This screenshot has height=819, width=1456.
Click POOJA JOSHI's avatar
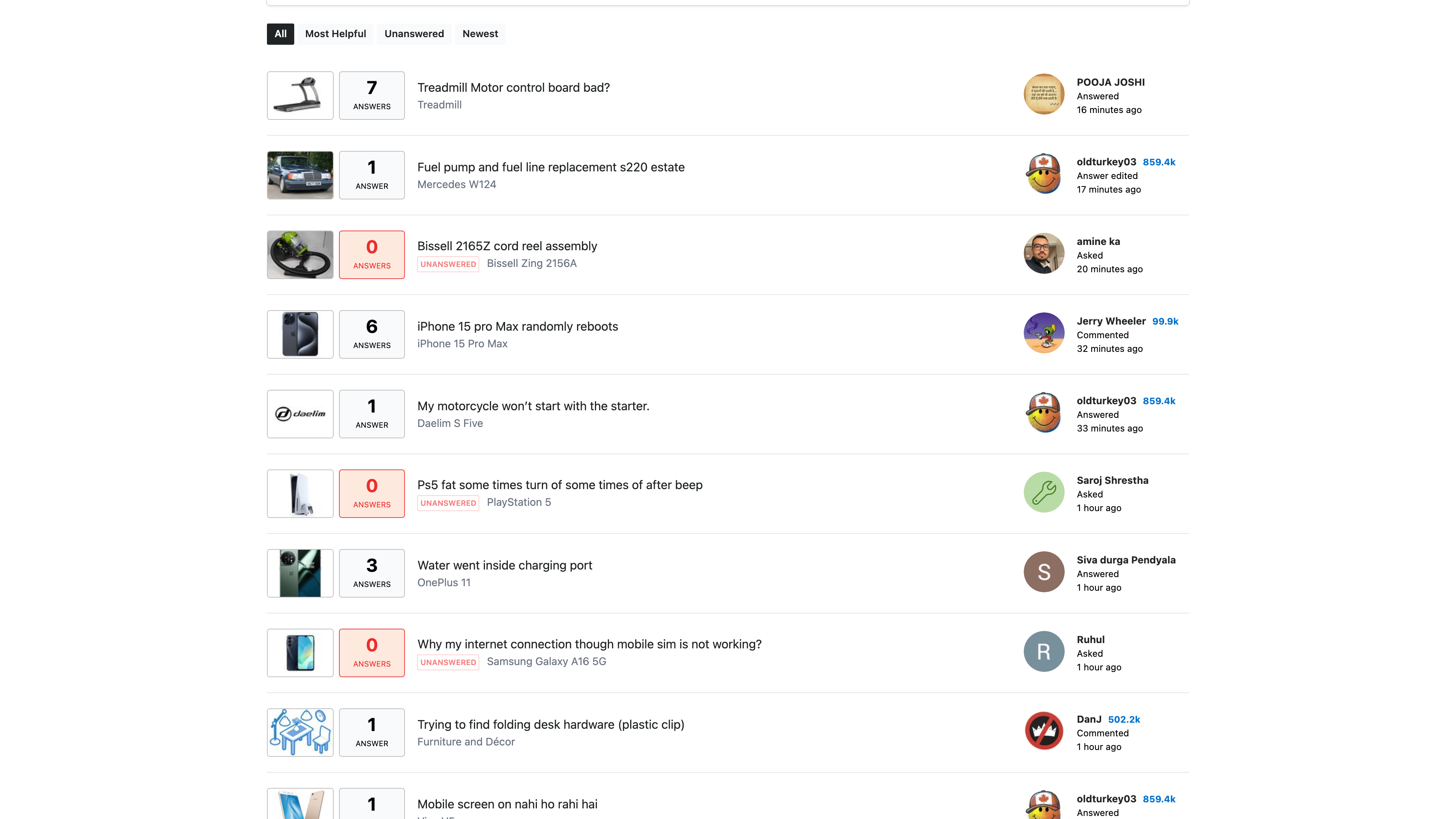pyautogui.click(x=1044, y=94)
